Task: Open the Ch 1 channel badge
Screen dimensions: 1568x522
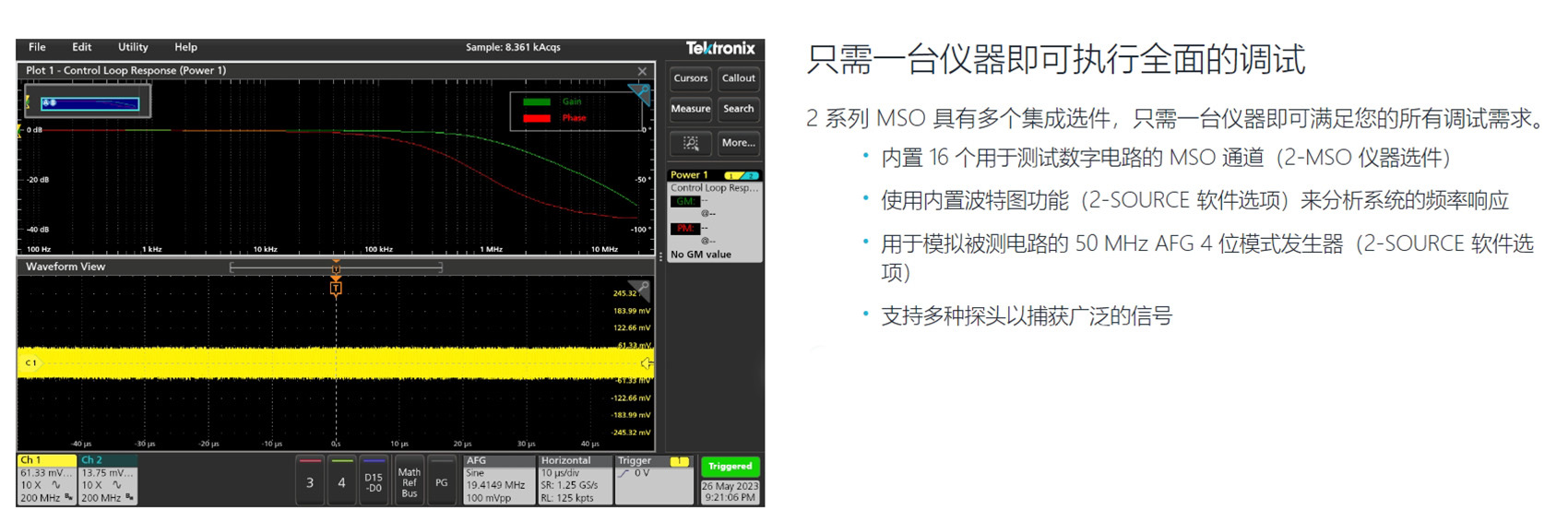Action: [x=47, y=479]
